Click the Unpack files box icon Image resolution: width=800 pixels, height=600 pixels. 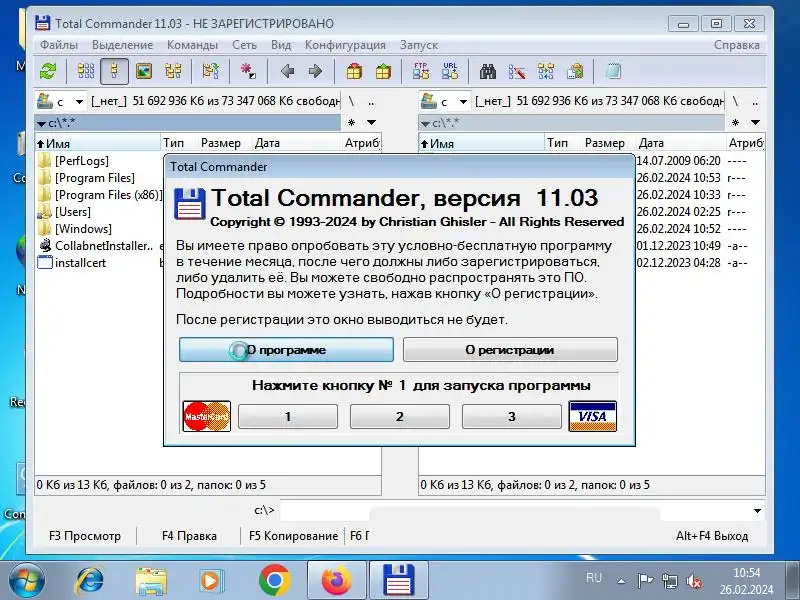[x=383, y=71]
